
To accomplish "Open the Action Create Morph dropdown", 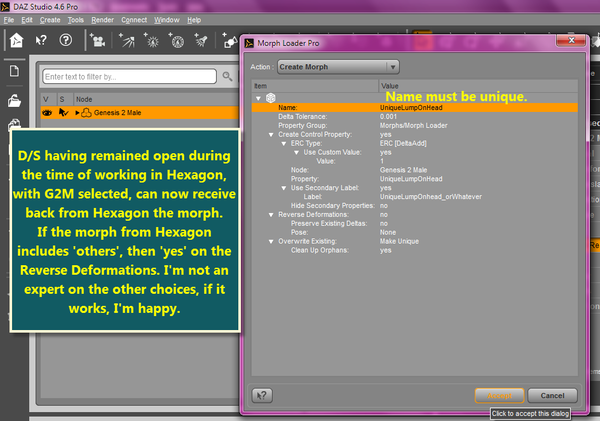I will (338, 67).
